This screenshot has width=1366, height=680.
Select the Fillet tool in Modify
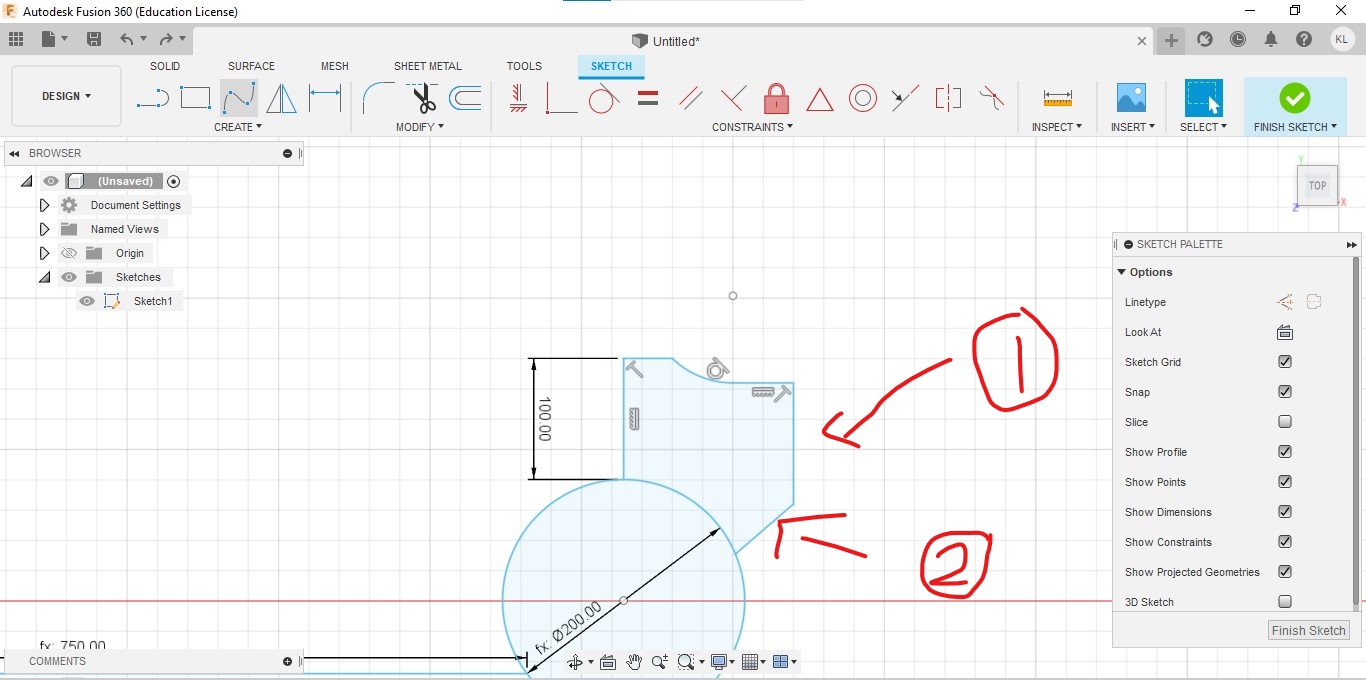coord(378,98)
